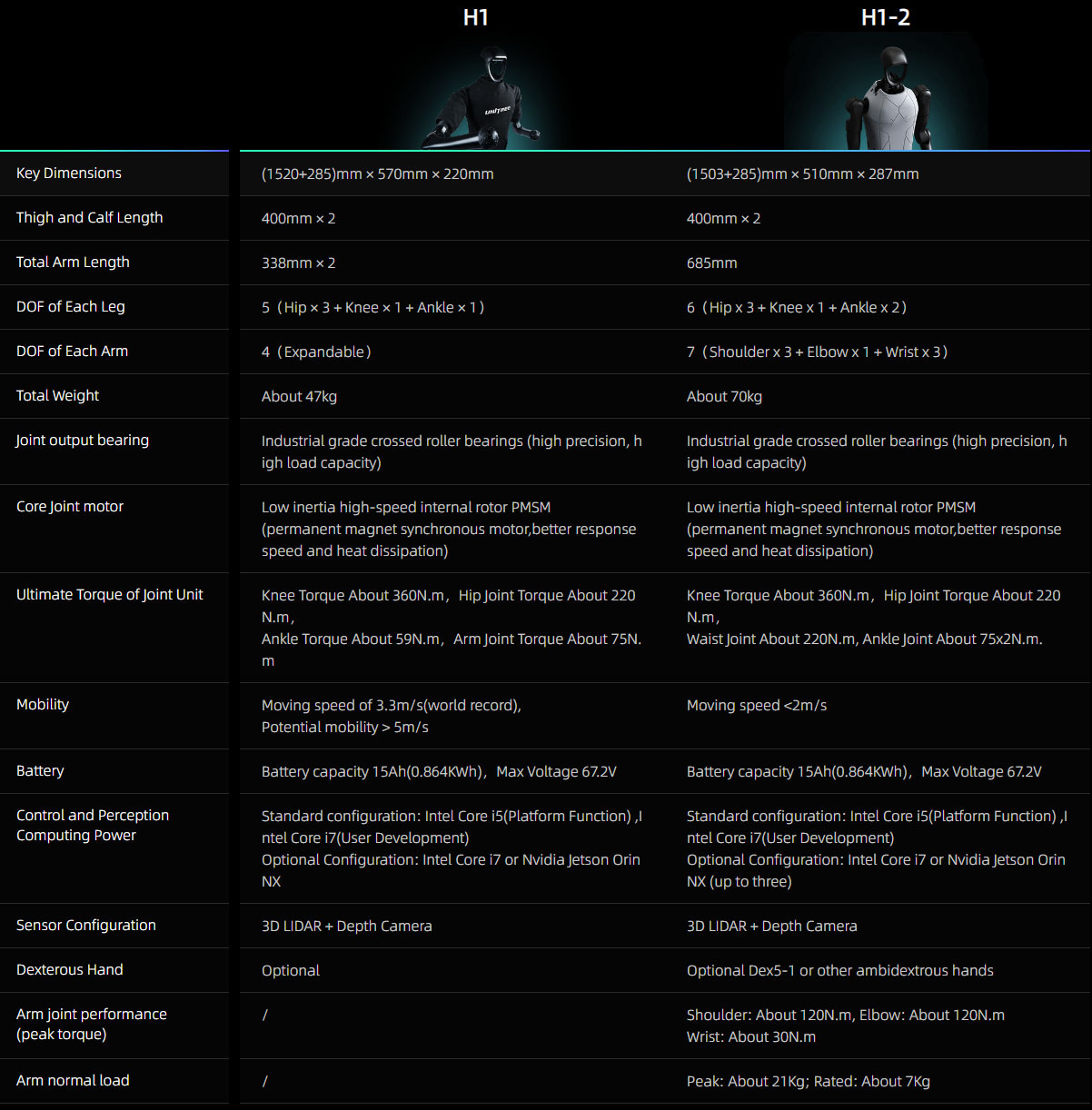
Task: Click H1 dimensions (1520+285)mm × 570mm × 220mm
Action: pos(378,173)
